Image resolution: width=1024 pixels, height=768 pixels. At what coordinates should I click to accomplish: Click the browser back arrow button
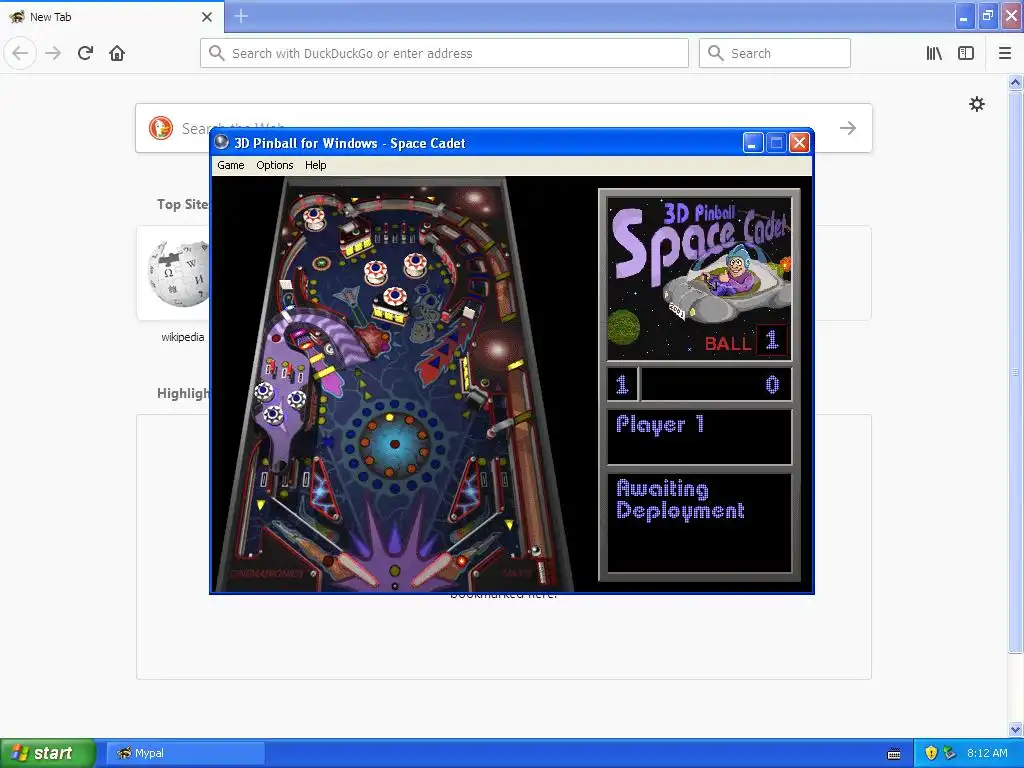20,53
